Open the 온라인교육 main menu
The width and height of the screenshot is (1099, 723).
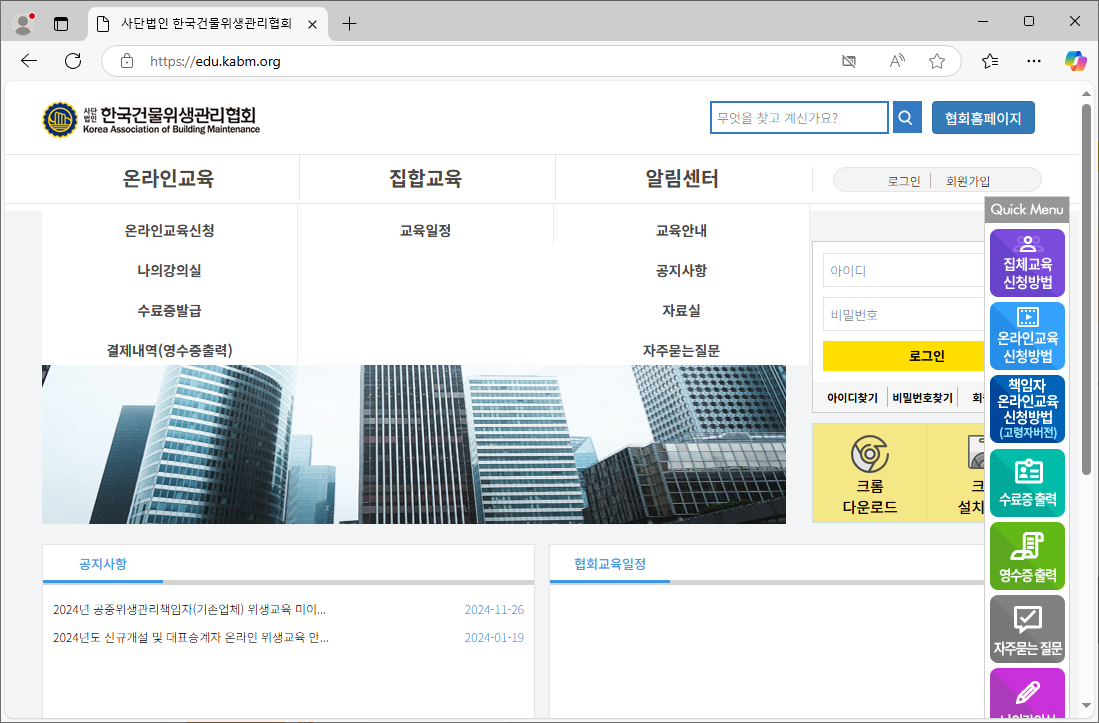pos(168,178)
